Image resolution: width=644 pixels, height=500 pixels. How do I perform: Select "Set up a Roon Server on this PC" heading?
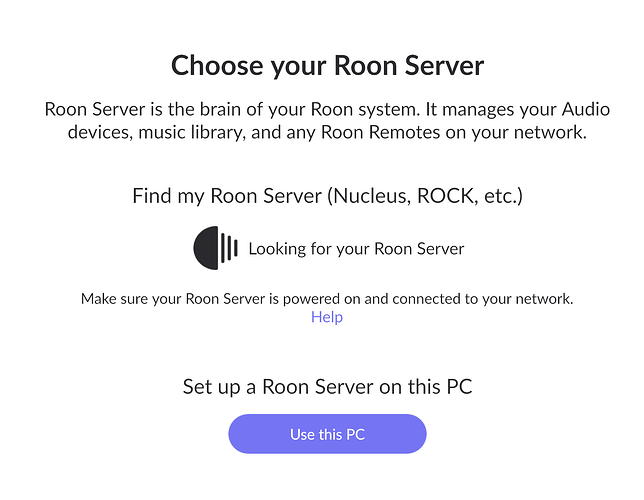pos(327,386)
